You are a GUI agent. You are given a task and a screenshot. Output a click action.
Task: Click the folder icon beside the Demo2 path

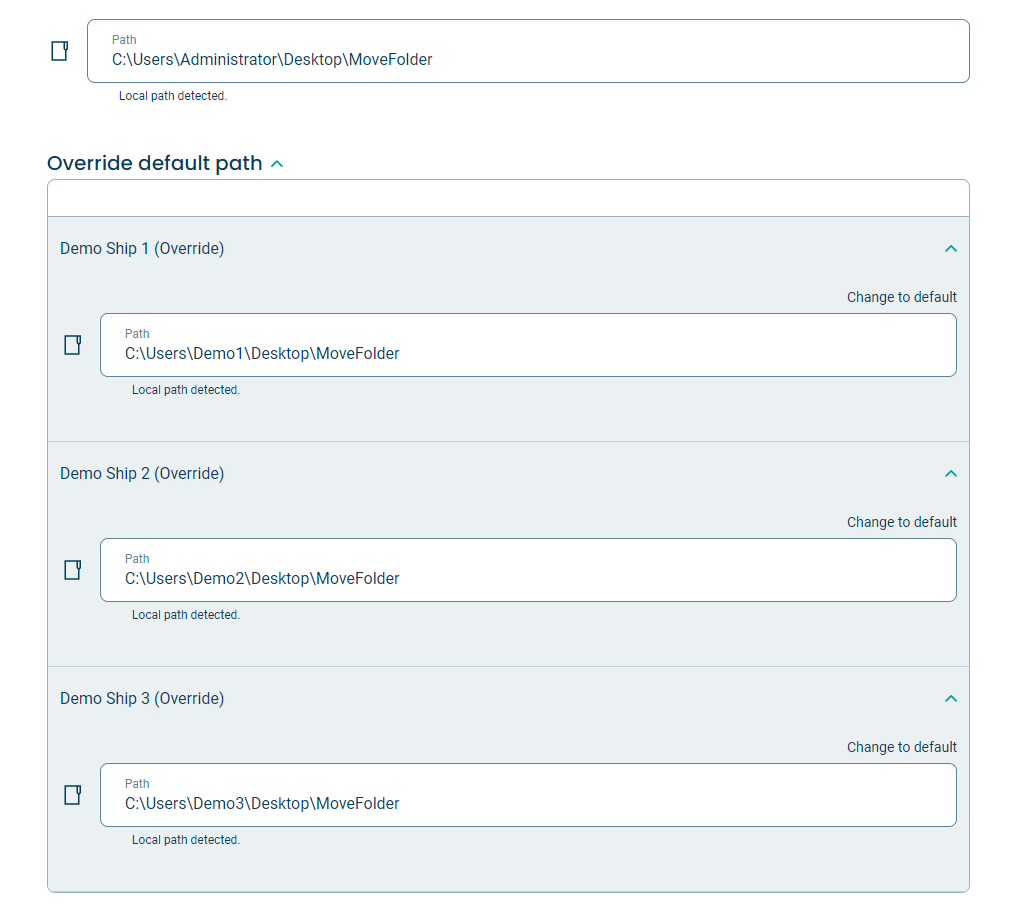tap(72, 570)
